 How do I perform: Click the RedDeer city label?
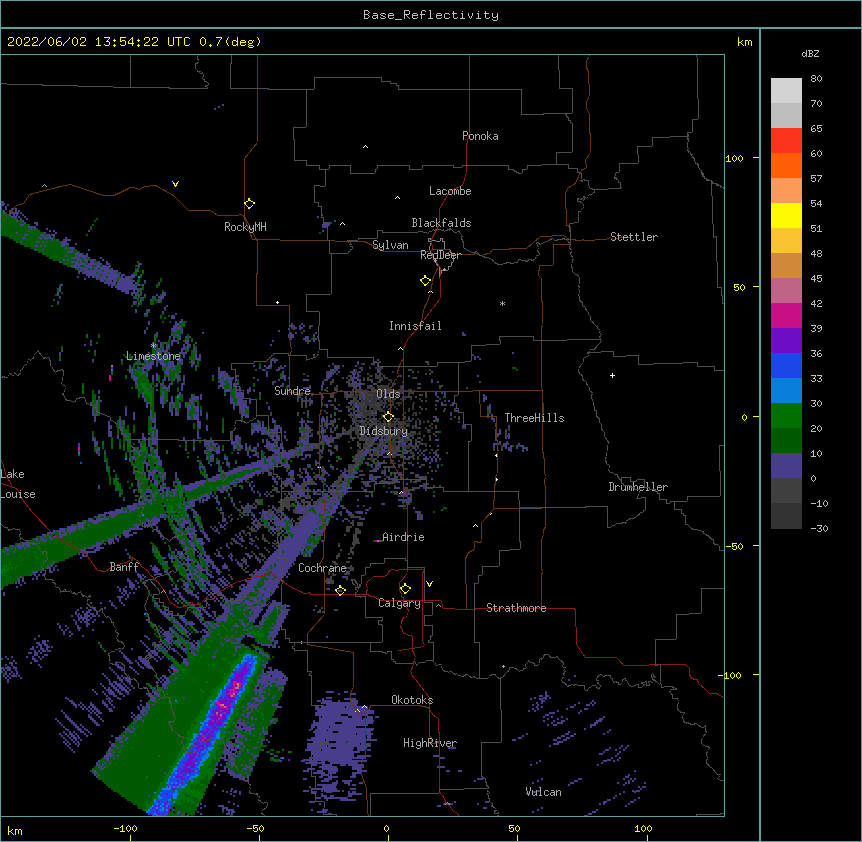click(x=440, y=255)
